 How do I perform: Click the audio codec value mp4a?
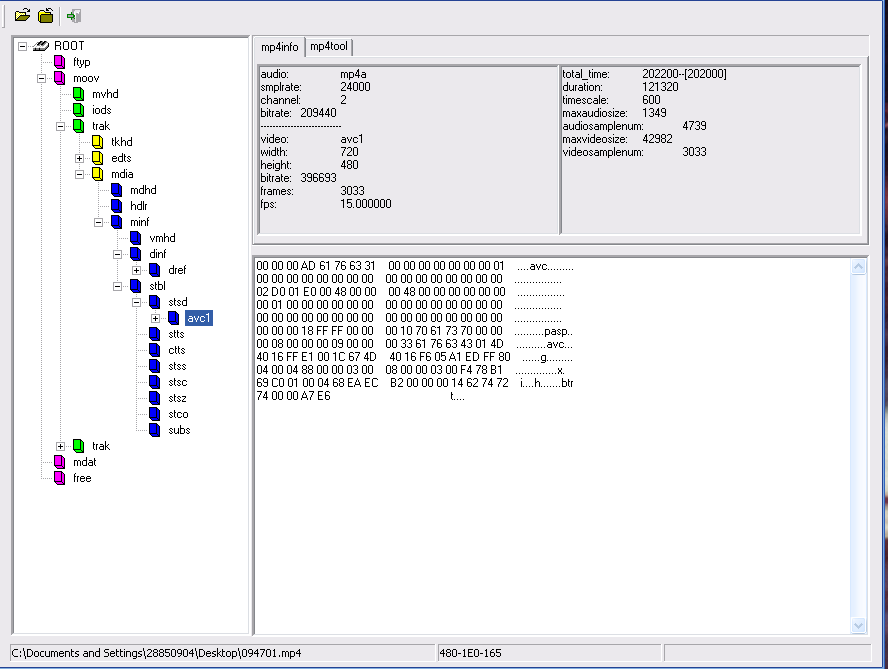(353, 74)
